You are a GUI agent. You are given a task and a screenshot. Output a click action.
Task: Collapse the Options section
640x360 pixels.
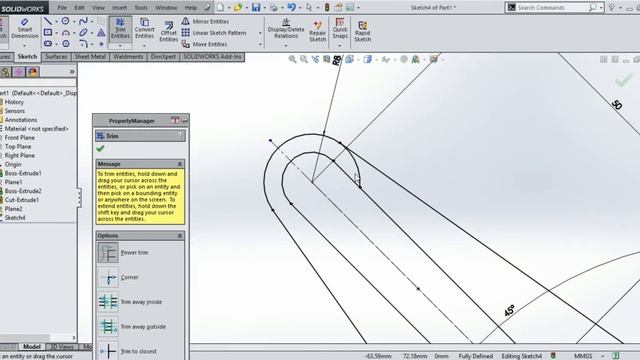[180, 236]
